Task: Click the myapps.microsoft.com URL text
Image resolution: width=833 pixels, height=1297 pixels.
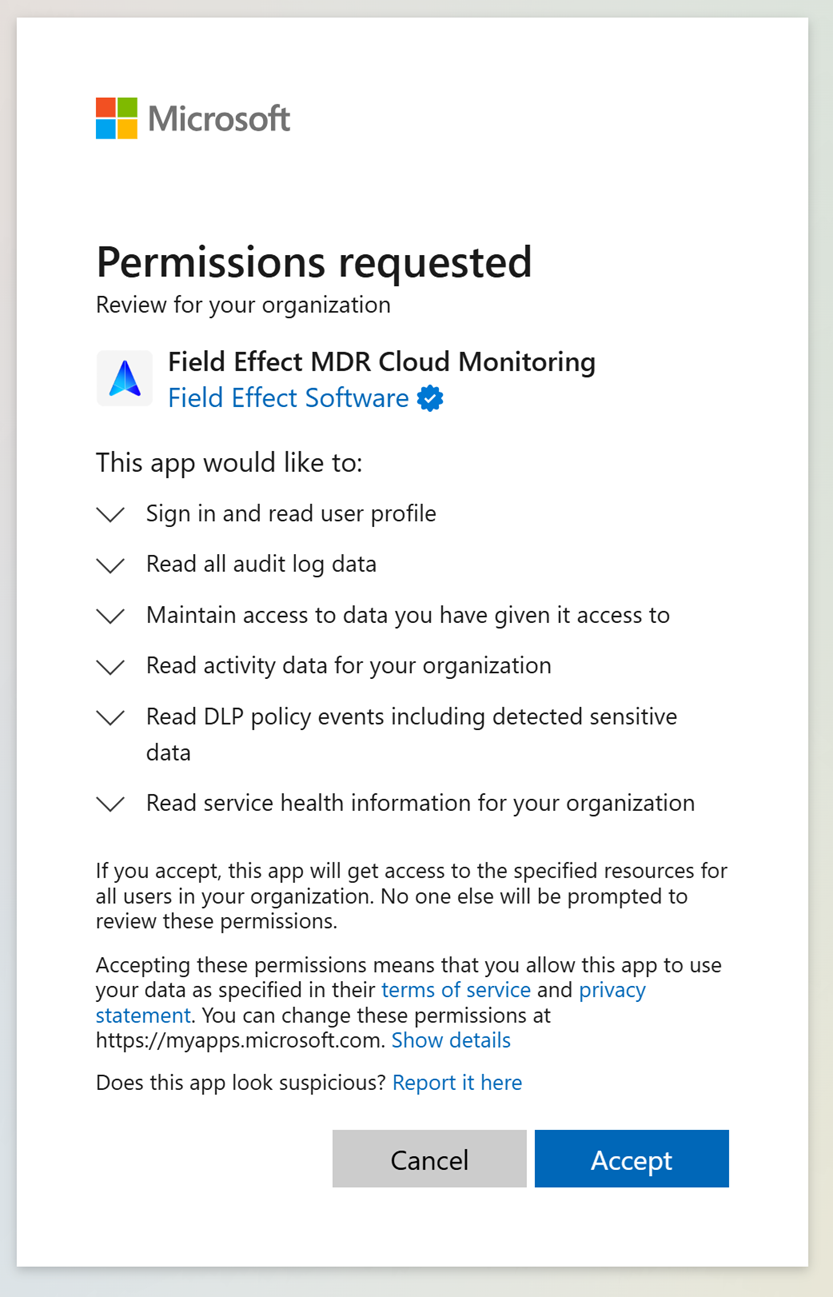Action: [x=239, y=1040]
